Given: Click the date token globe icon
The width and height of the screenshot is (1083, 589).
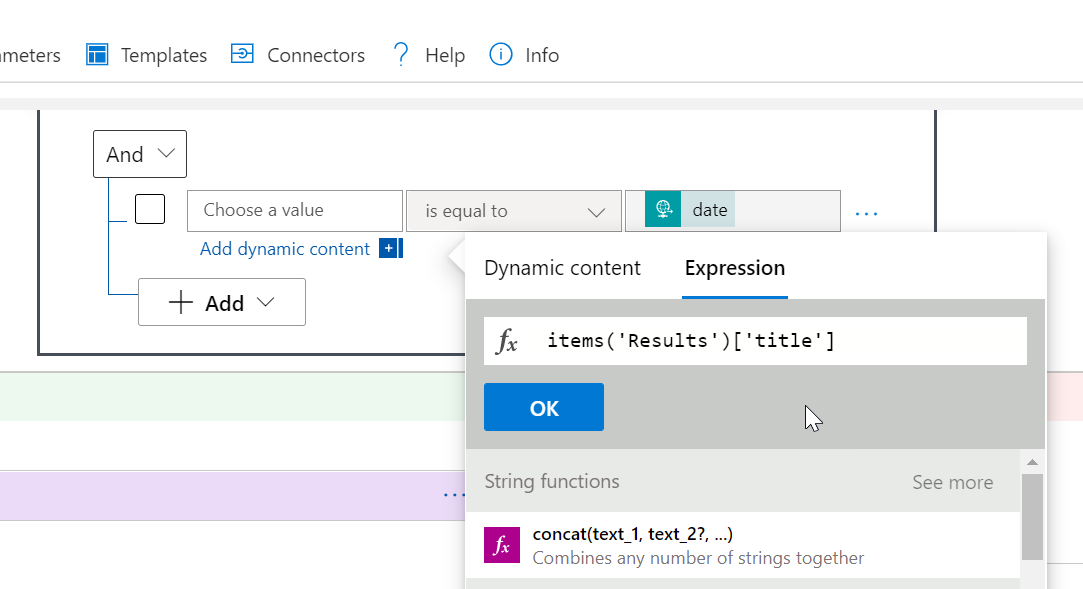Looking at the screenshot, I should point(663,210).
